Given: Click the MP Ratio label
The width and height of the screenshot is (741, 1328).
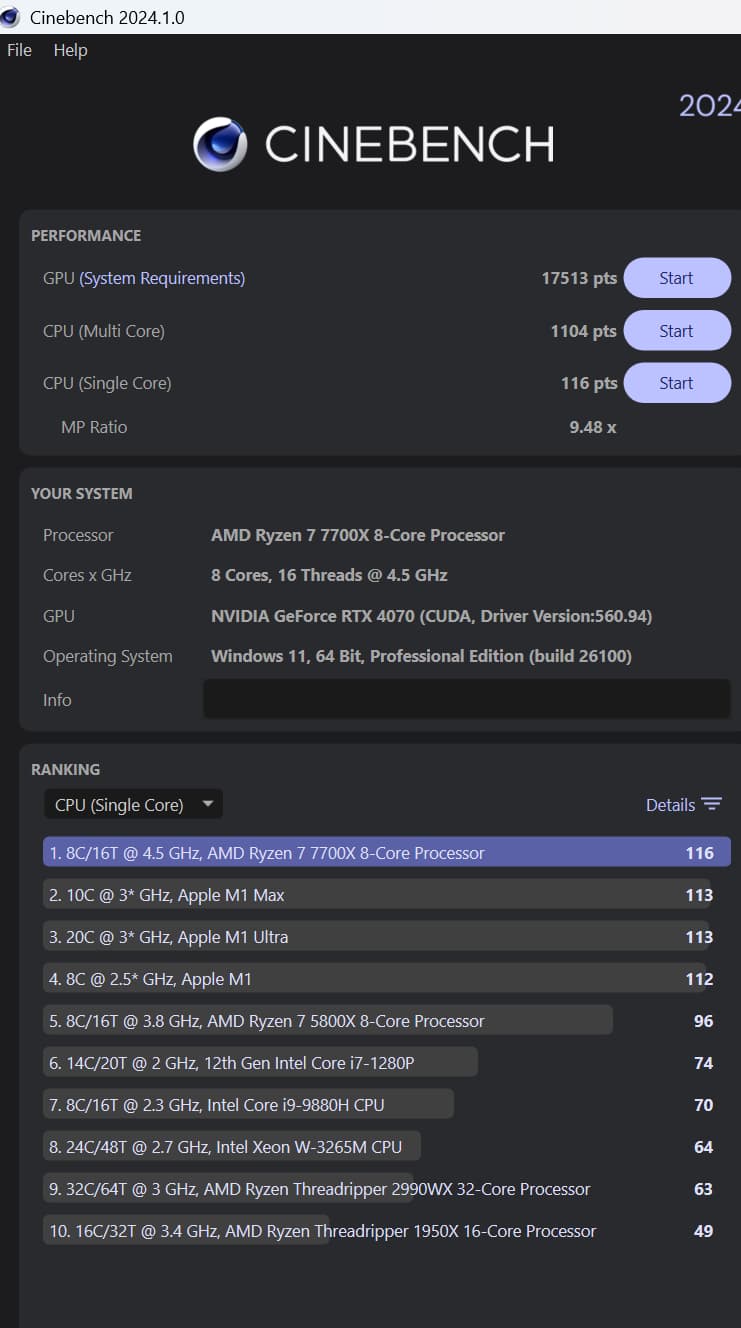Looking at the screenshot, I should click(x=94, y=427).
